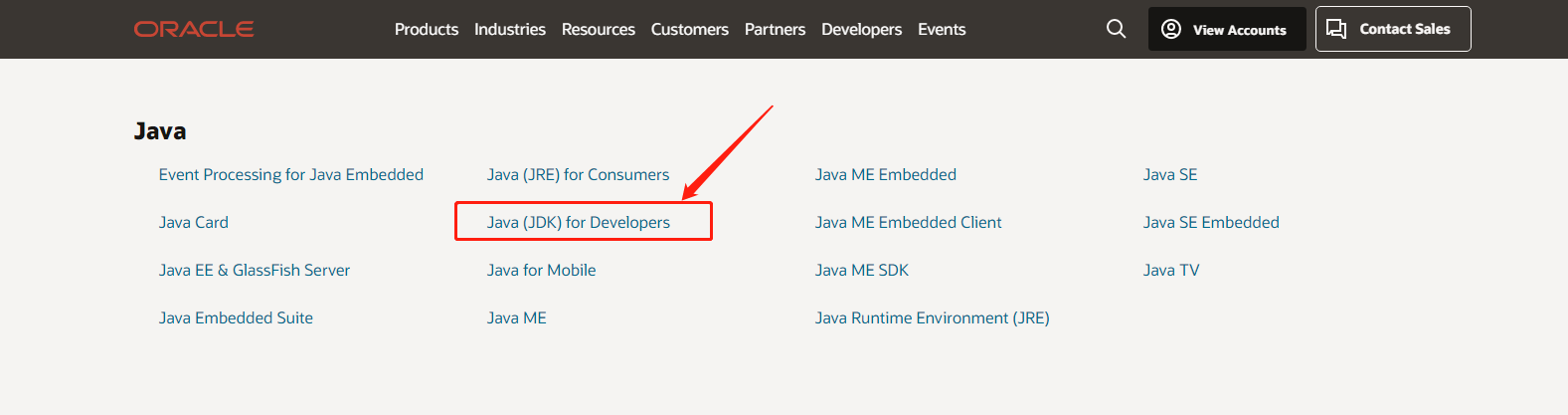This screenshot has height=415, width=1568.
Task: Open the Java ME SDK link
Action: point(862,270)
